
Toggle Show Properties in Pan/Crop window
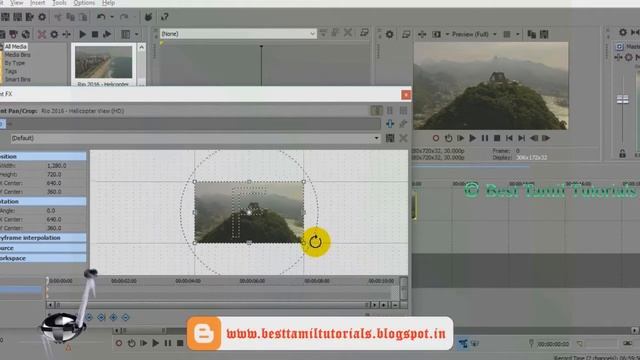tap(376, 110)
